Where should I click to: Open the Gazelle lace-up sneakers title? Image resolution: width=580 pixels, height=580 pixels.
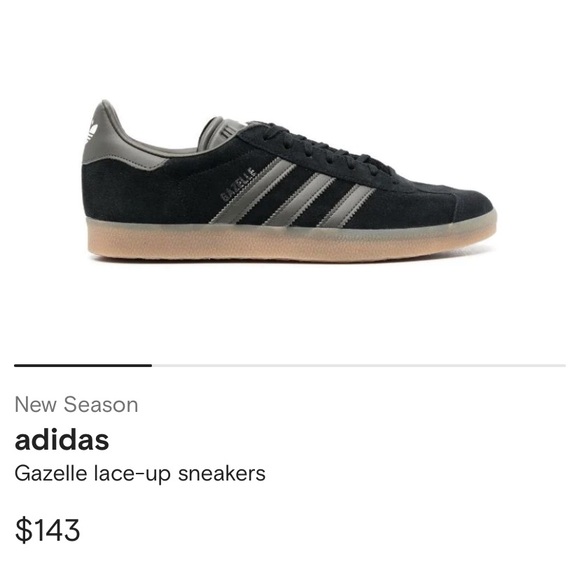[x=140, y=474]
